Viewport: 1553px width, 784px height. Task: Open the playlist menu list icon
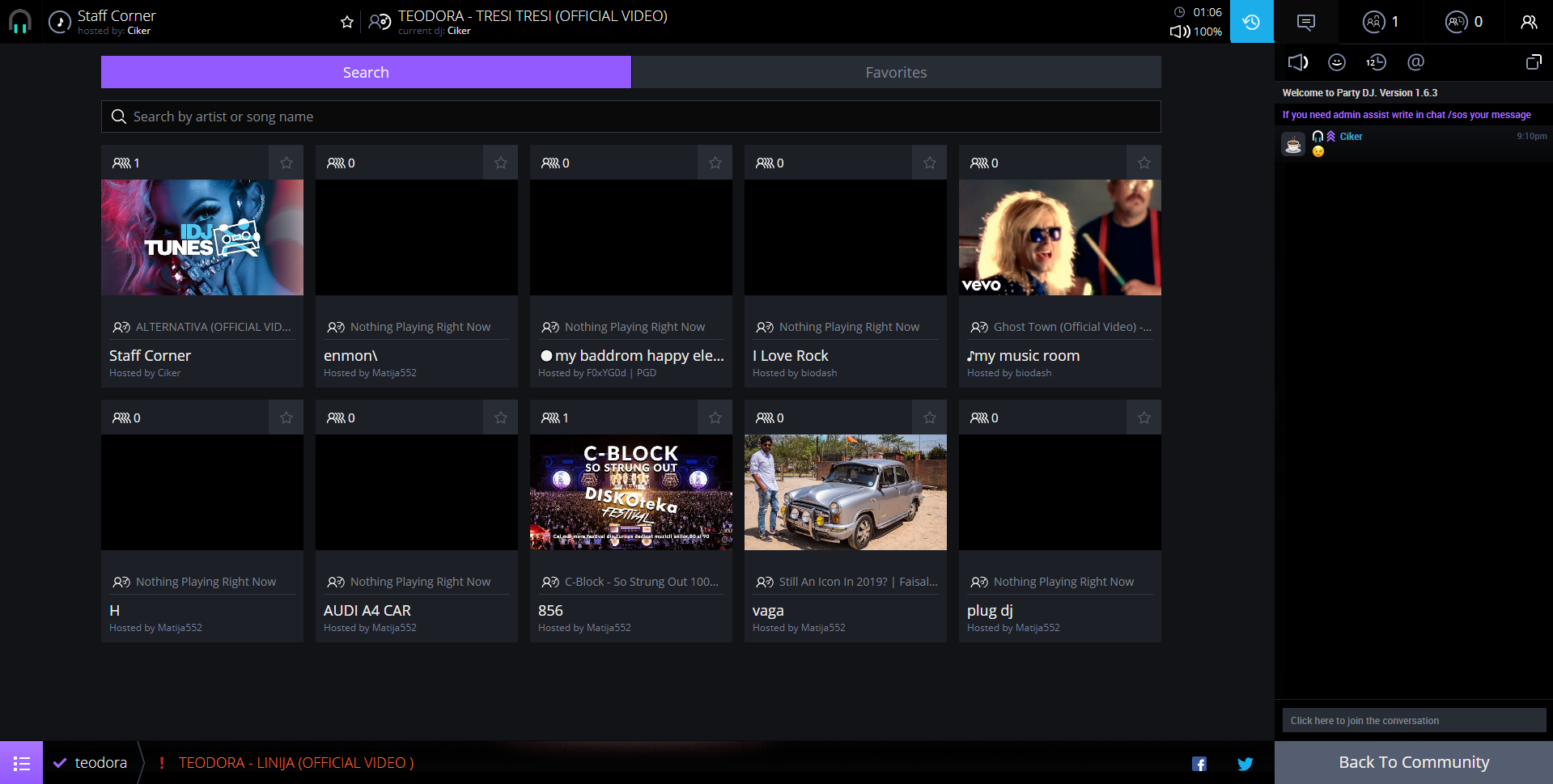[21, 763]
